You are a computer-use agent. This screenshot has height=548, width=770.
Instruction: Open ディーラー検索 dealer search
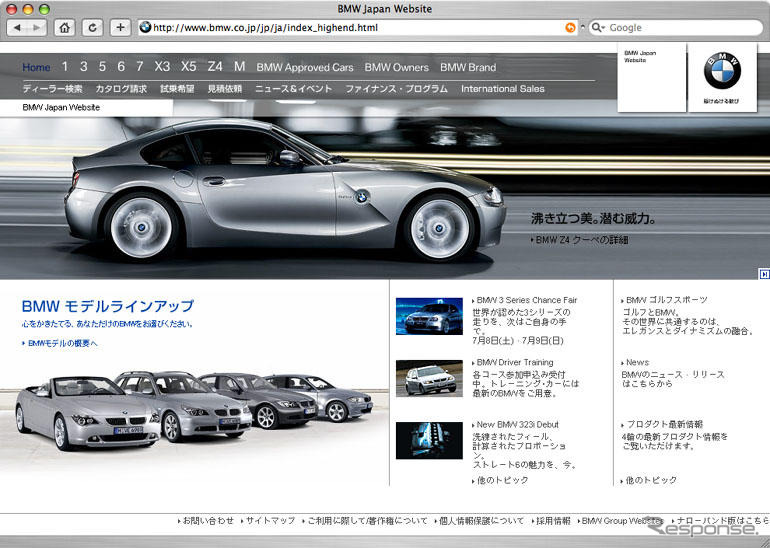(x=53, y=89)
